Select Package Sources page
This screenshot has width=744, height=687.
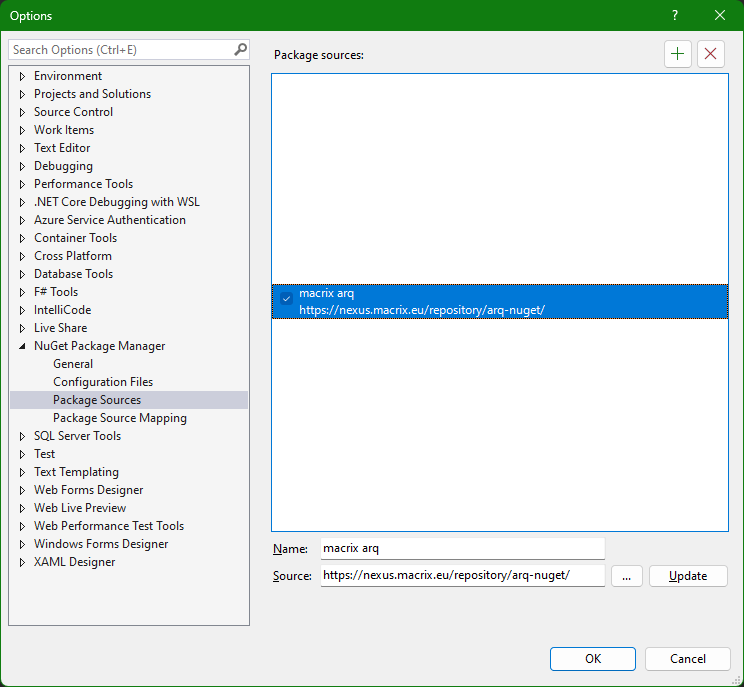click(x=97, y=400)
